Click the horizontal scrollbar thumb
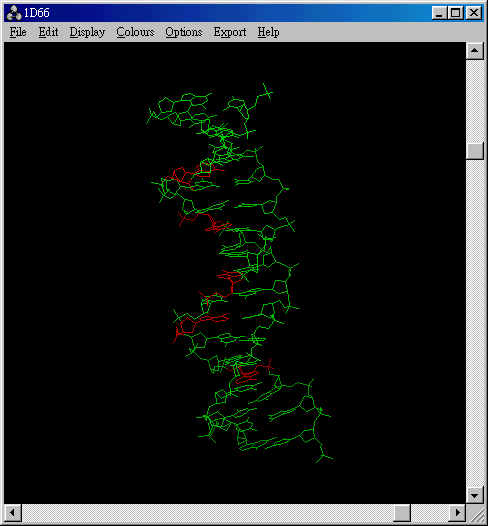Screen dimensions: 488x526 pos(402,513)
